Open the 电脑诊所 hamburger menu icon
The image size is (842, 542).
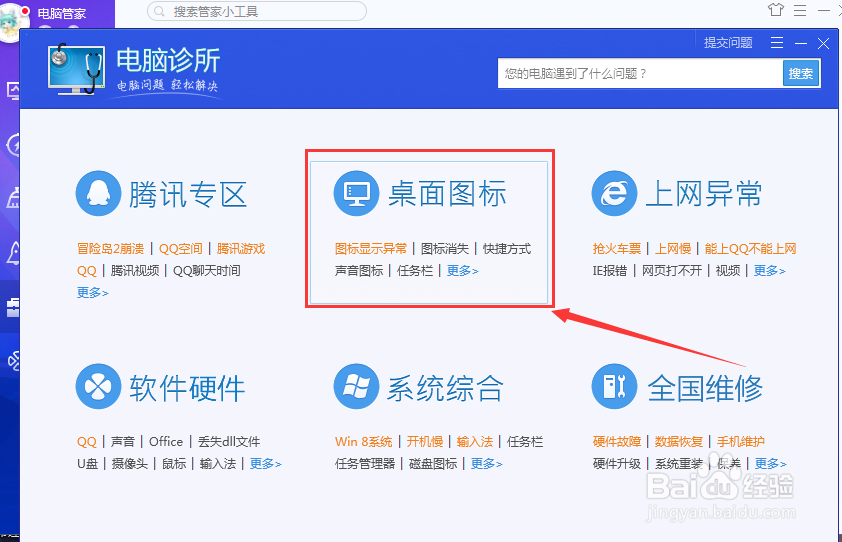point(777,43)
